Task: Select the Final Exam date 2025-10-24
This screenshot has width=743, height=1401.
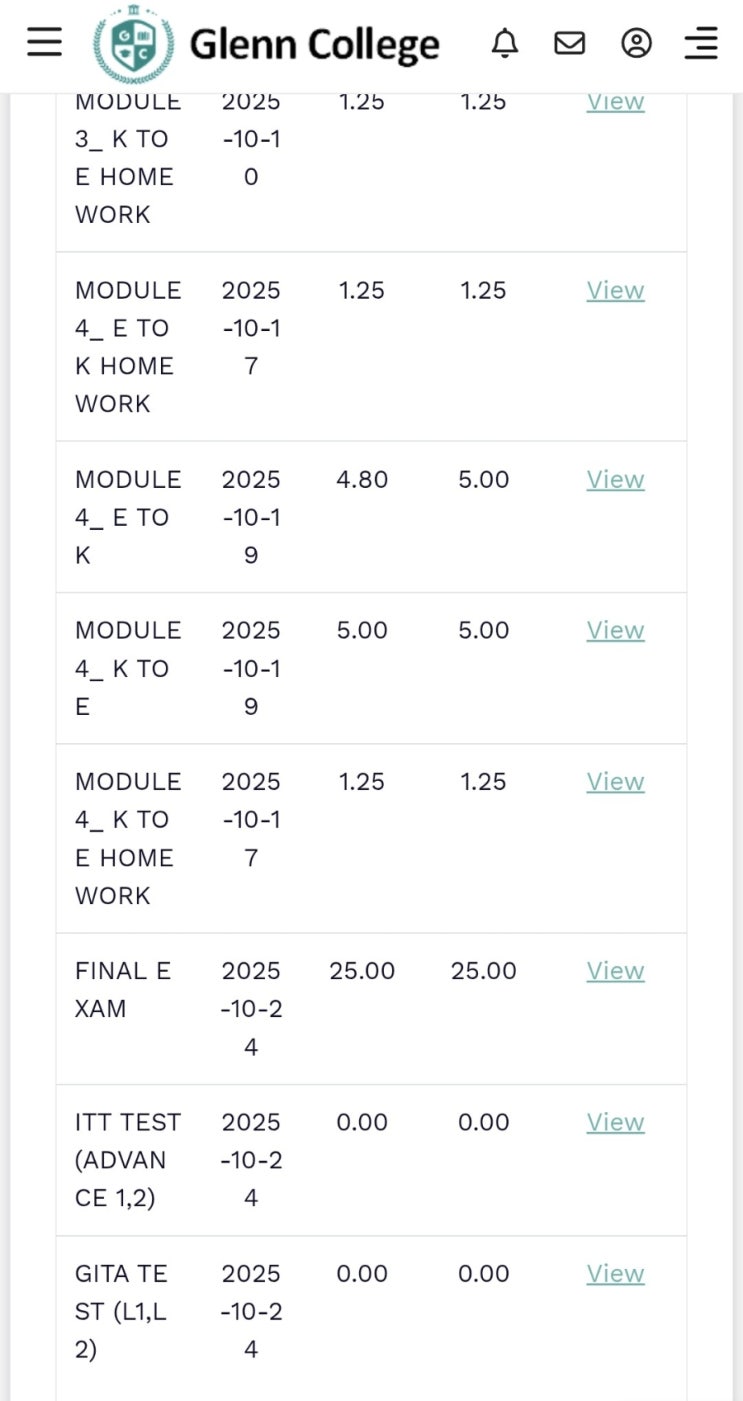Action: [x=251, y=1008]
